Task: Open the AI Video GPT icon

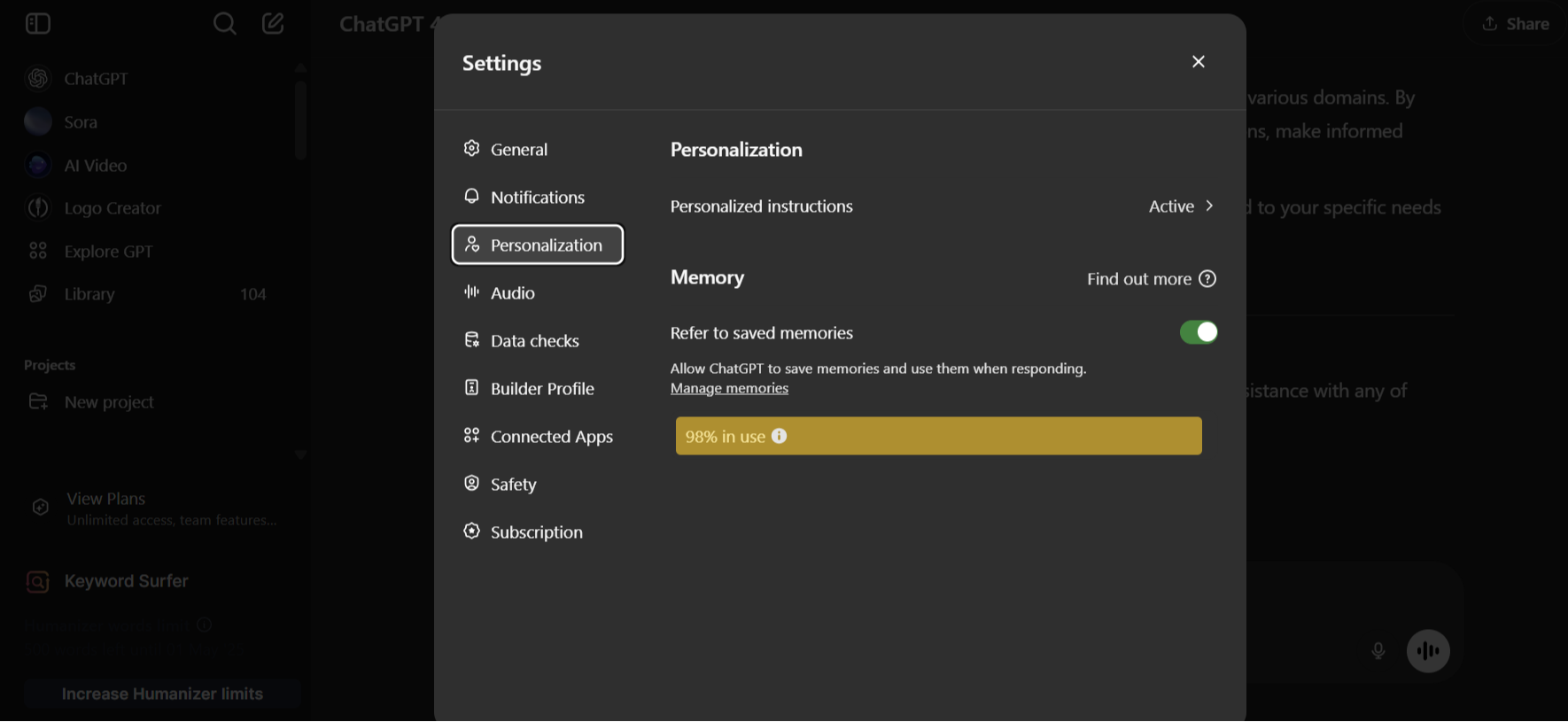Action: pyautogui.click(x=38, y=165)
